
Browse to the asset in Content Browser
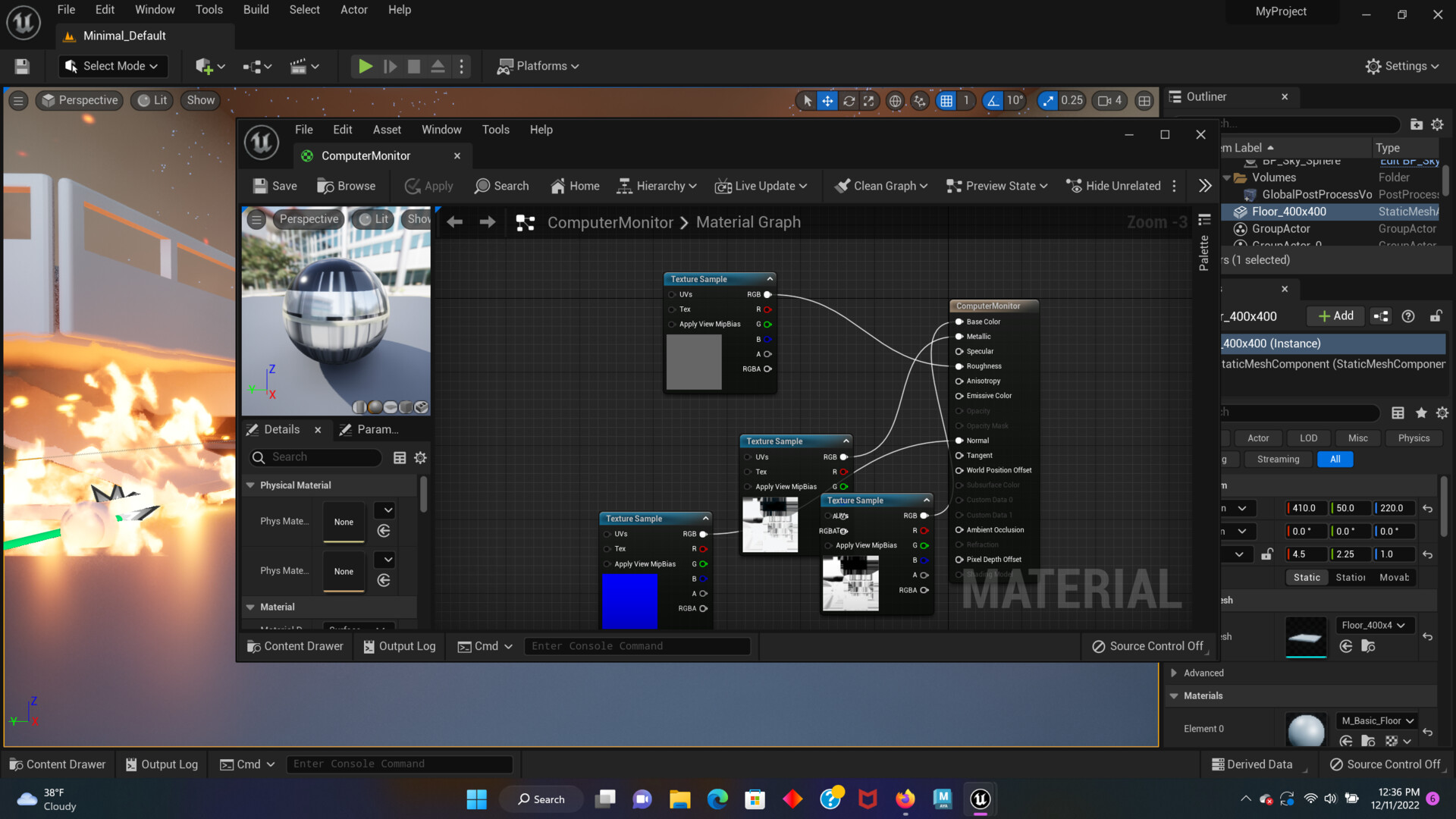click(347, 186)
